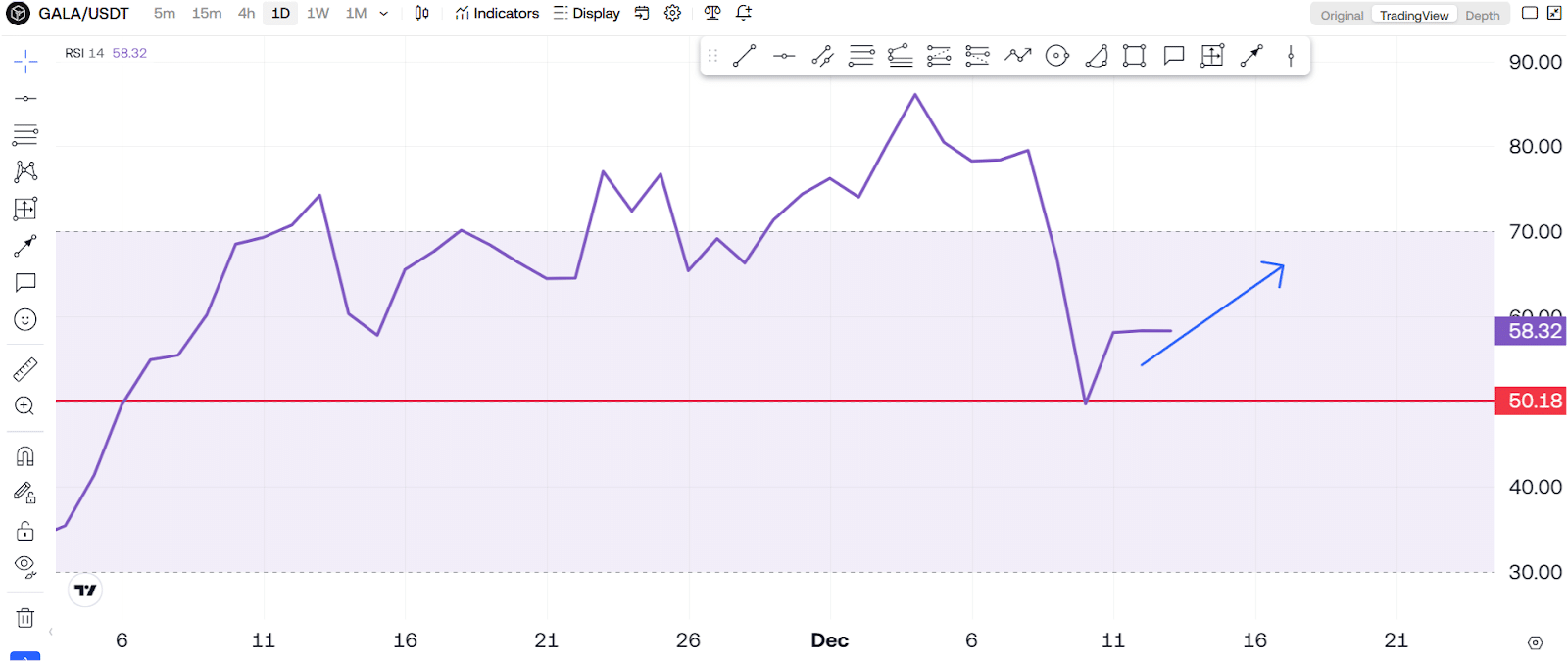Switch to the 1M timeframe
This screenshot has width=1568, height=662.
point(356,14)
